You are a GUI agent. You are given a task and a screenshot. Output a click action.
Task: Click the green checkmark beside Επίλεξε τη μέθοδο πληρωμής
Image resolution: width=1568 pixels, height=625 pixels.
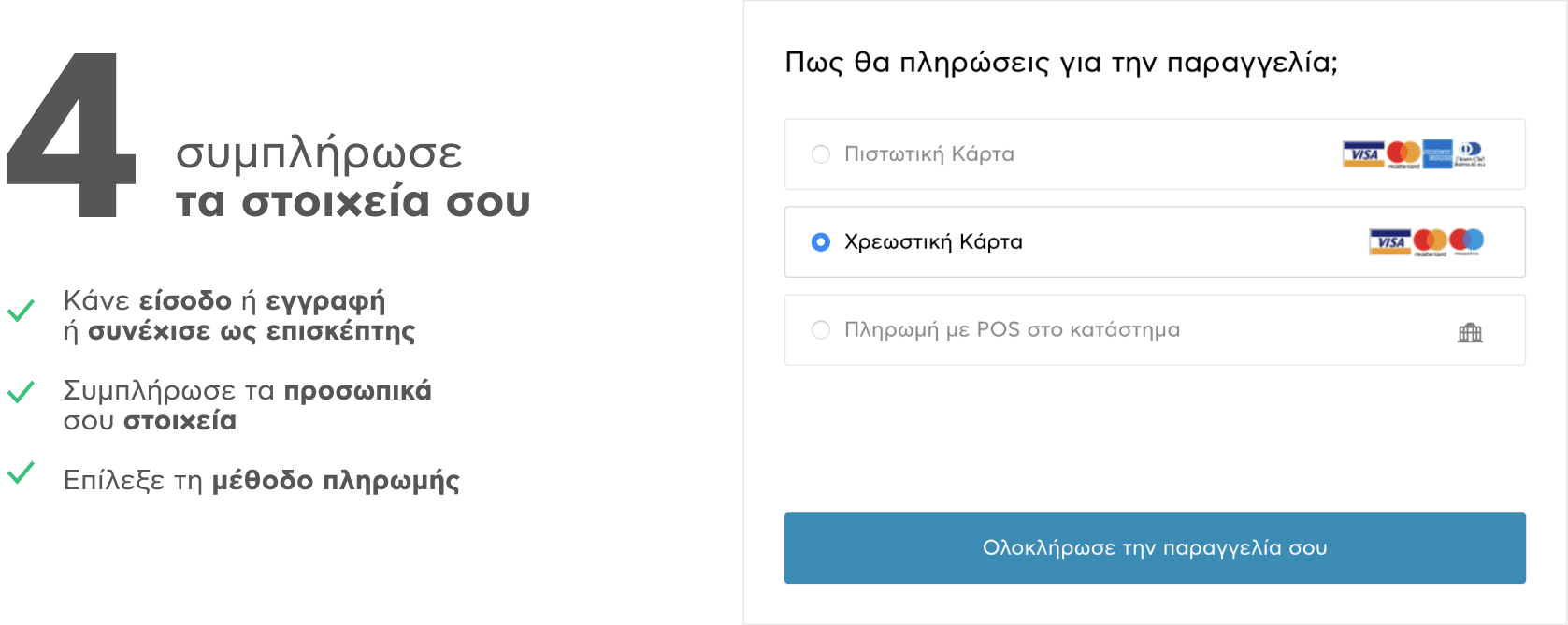click(x=21, y=473)
